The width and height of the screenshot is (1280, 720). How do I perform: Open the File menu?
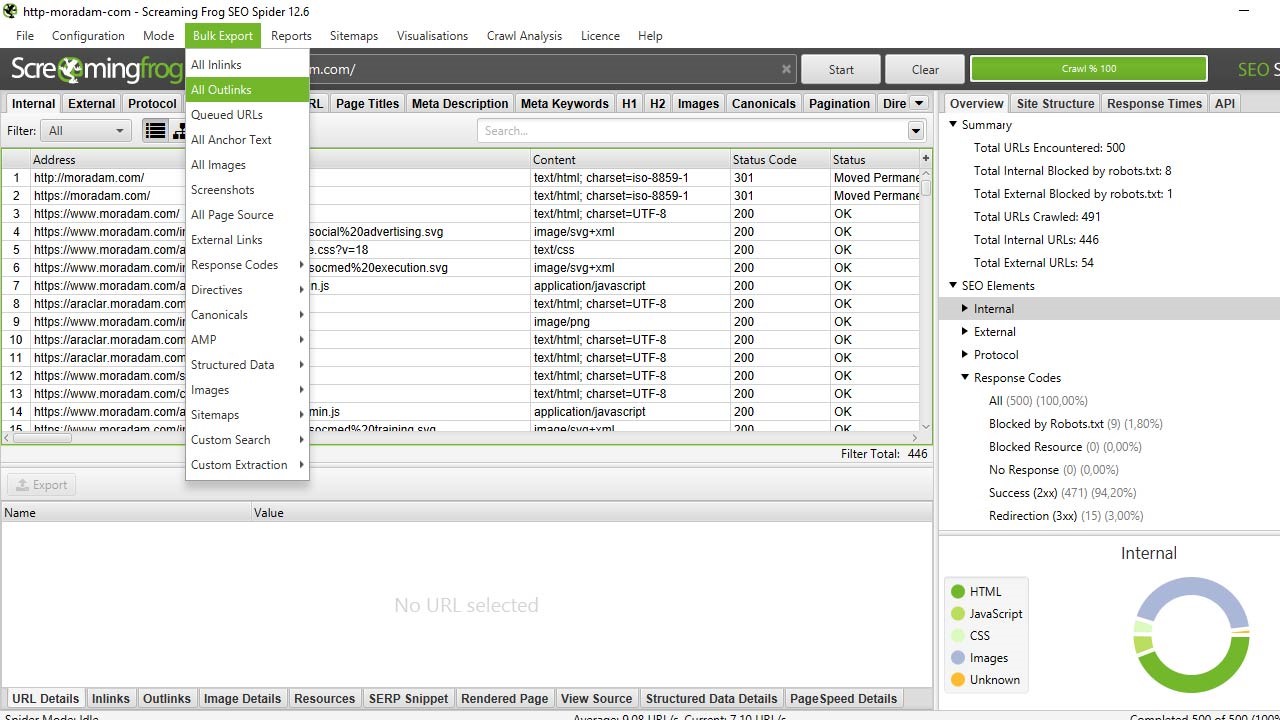click(x=25, y=36)
